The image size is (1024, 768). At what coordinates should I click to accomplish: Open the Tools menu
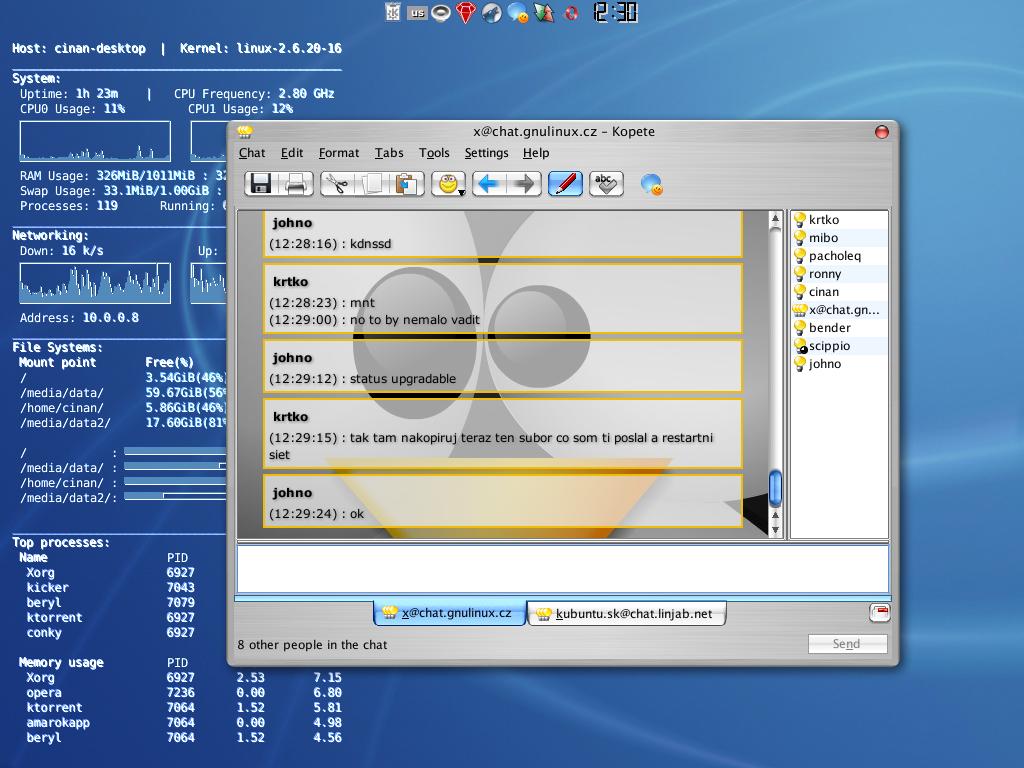click(434, 153)
